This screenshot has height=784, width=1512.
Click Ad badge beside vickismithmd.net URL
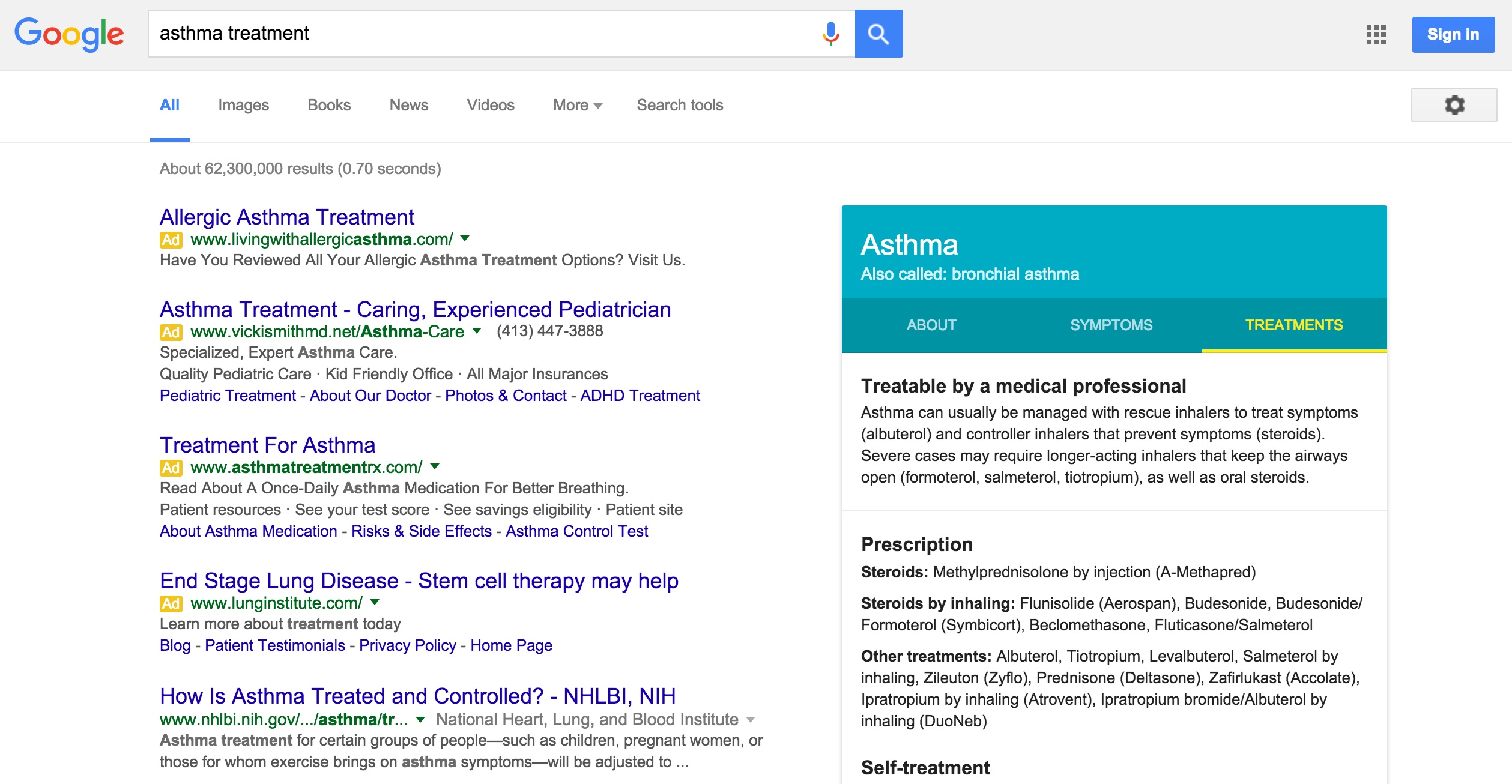[x=171, y=332]
